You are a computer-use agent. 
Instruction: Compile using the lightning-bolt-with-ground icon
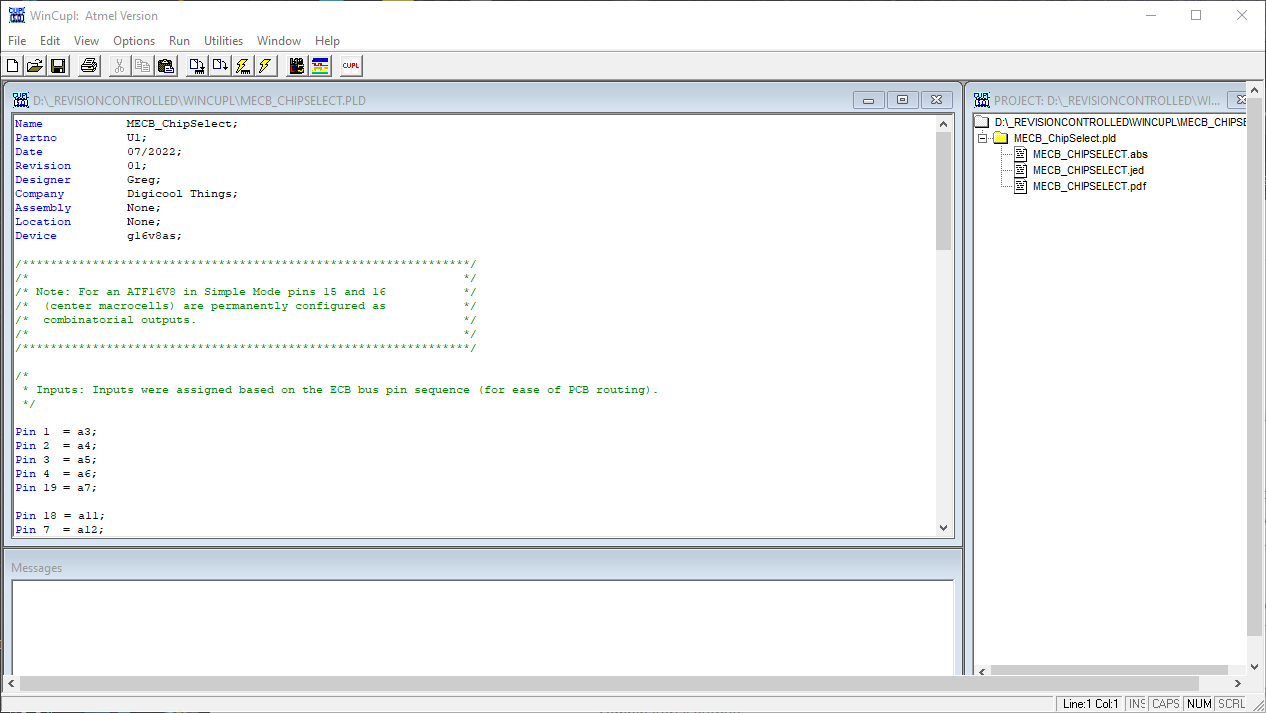pos(242,65)
